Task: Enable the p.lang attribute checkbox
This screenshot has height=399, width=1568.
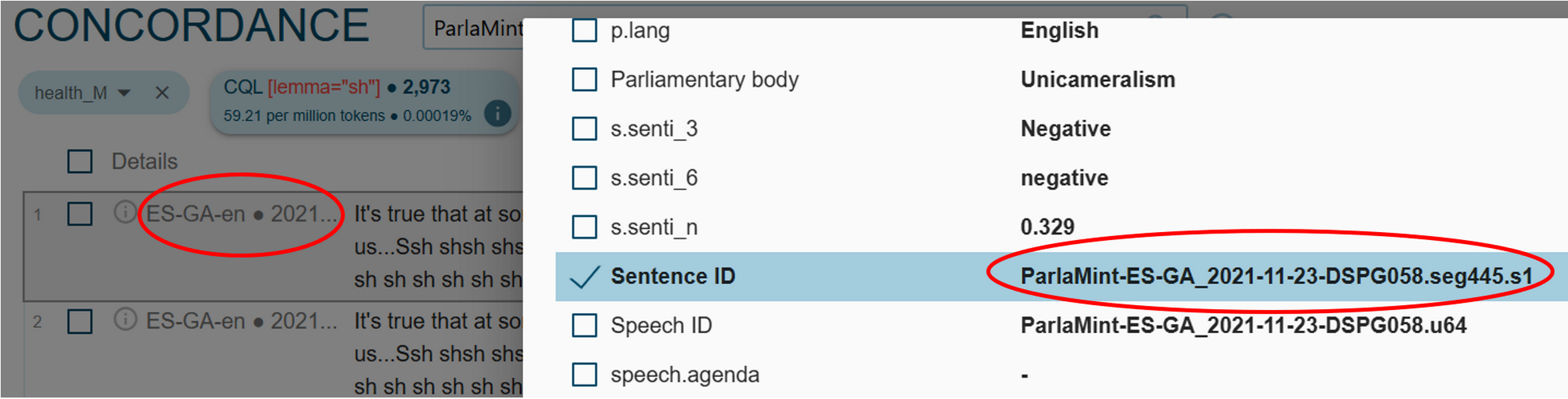Action: (583, 30)
